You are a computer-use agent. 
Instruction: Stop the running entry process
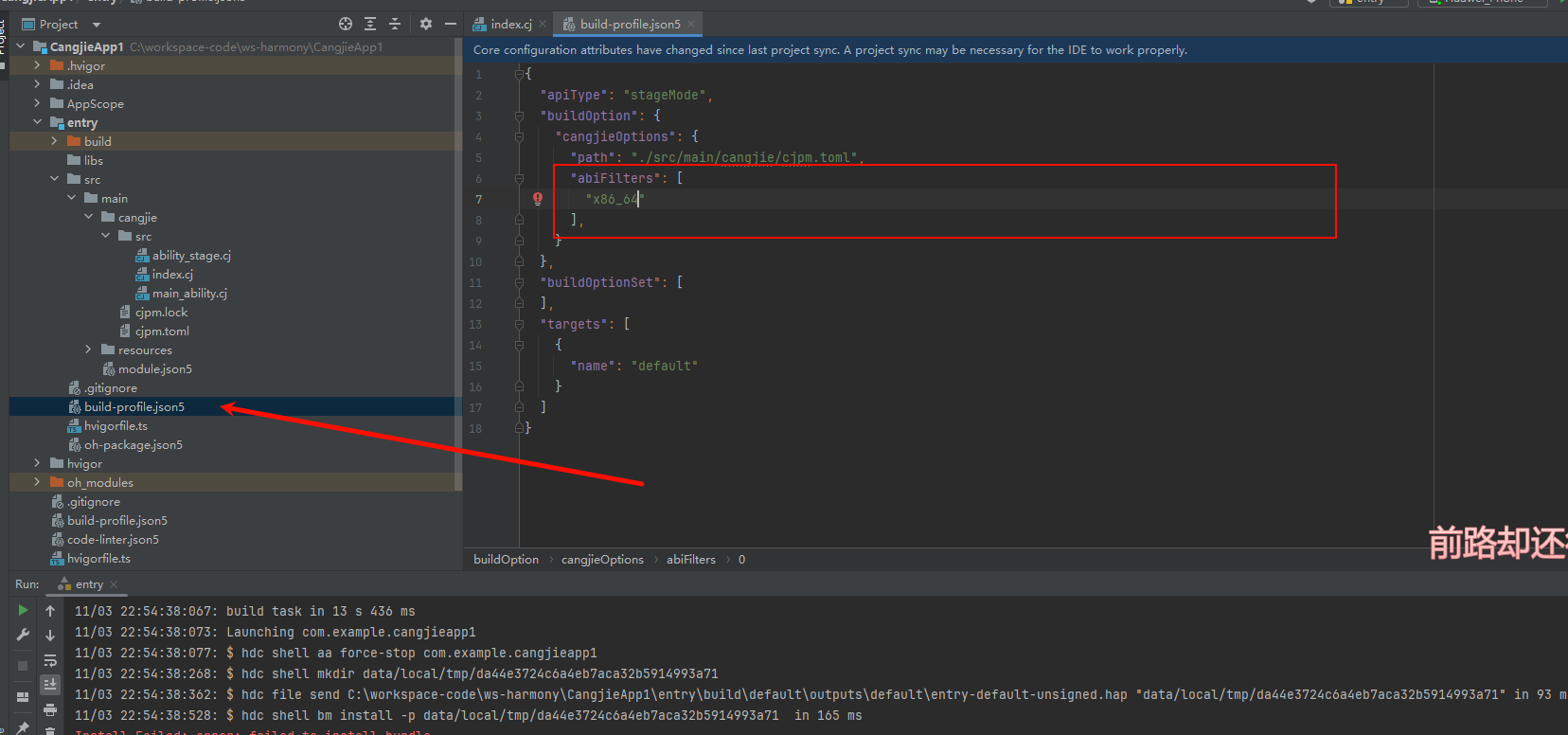[x=23, y=666]
